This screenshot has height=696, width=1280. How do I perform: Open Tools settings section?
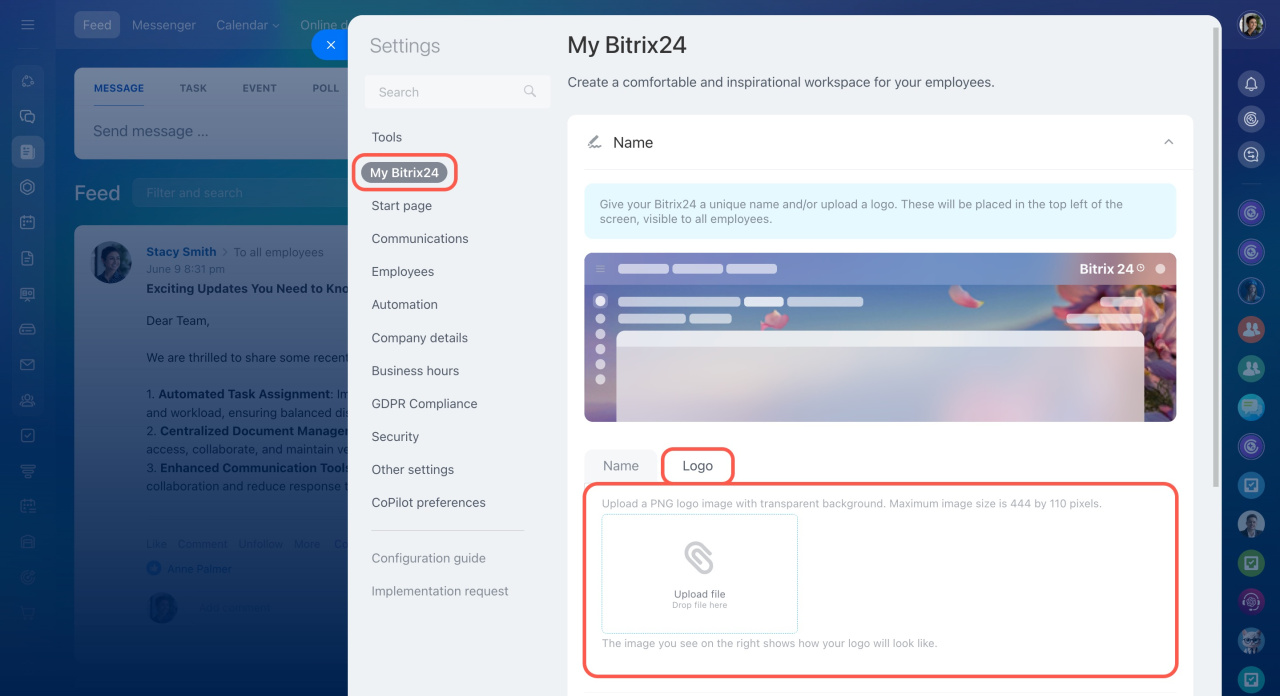386,137
